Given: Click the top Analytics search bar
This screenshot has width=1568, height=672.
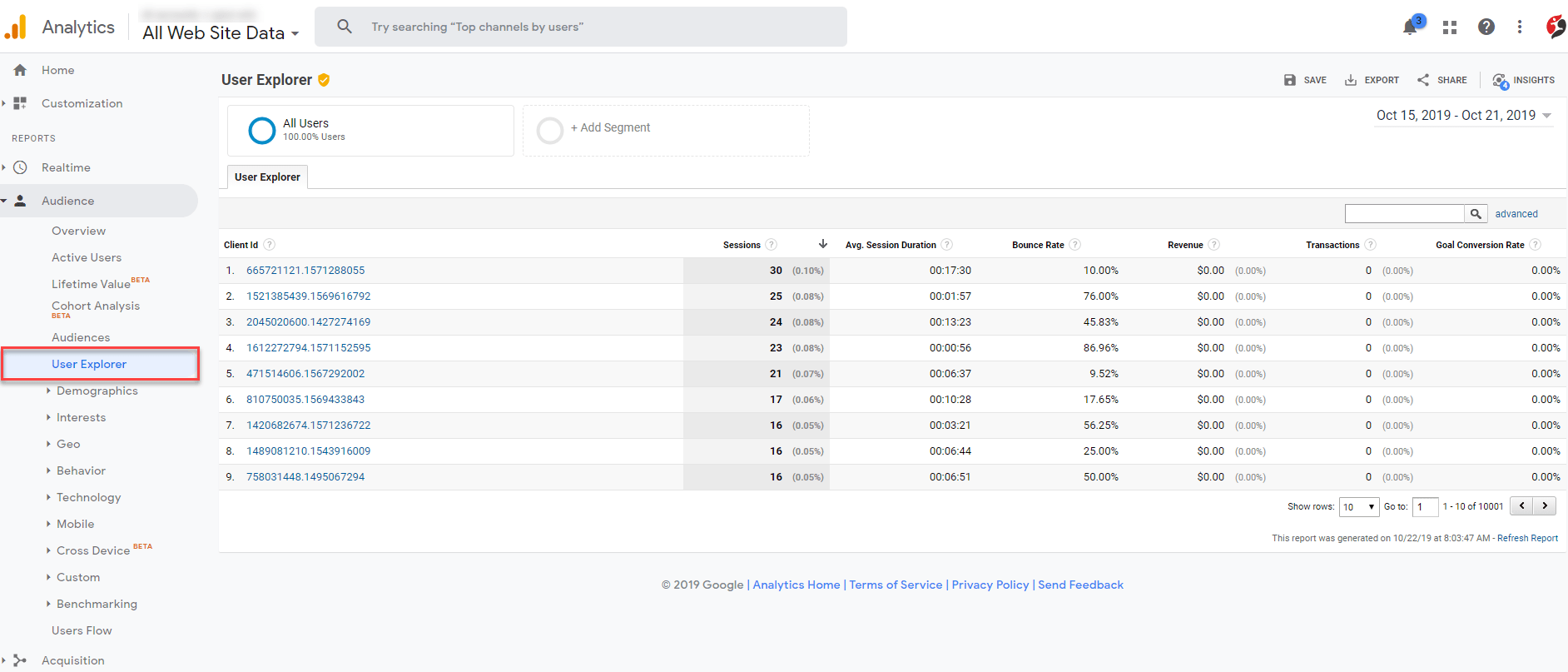Looking at the screenshot, I should pos(581,27).
